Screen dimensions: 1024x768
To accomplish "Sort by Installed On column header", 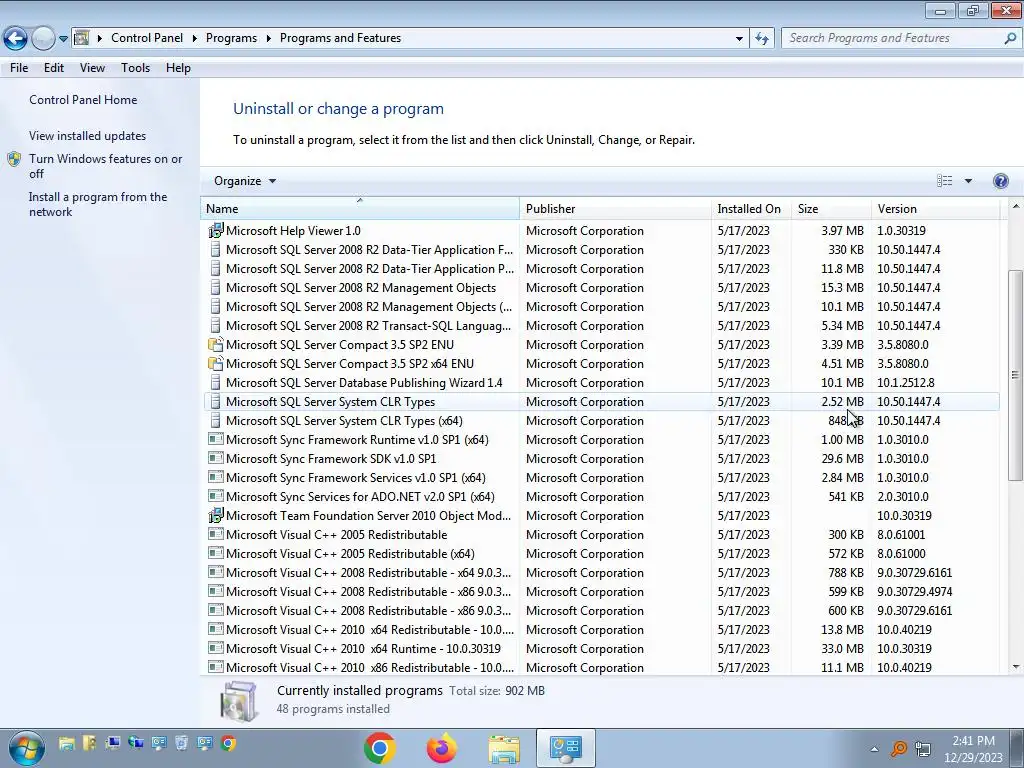I will (752, 209).
